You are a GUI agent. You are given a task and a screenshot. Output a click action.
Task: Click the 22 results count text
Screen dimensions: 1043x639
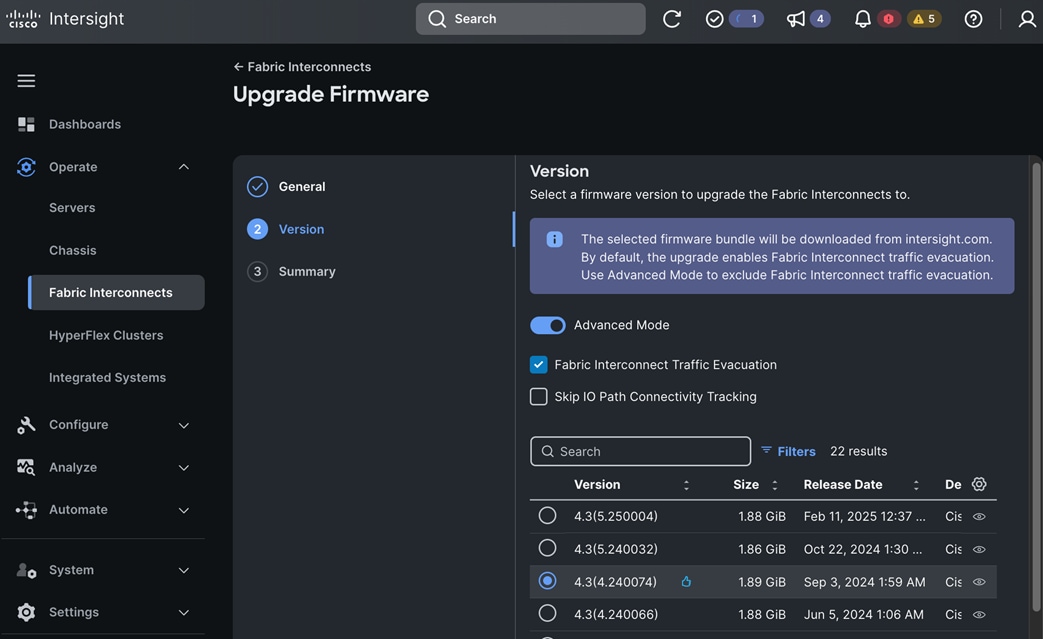[x=858, y=451]
